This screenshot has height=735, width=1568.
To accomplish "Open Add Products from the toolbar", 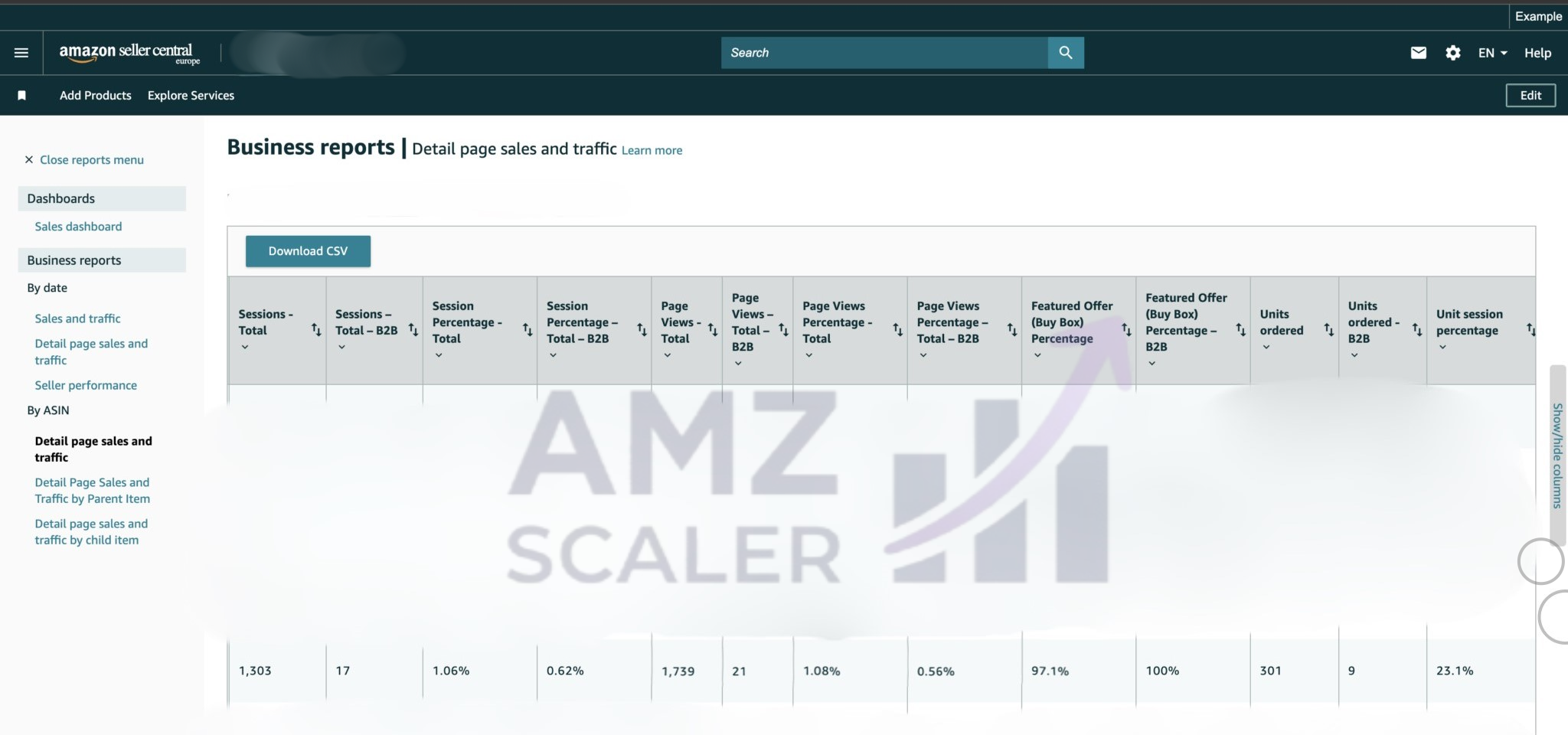I will pos(96,96).
